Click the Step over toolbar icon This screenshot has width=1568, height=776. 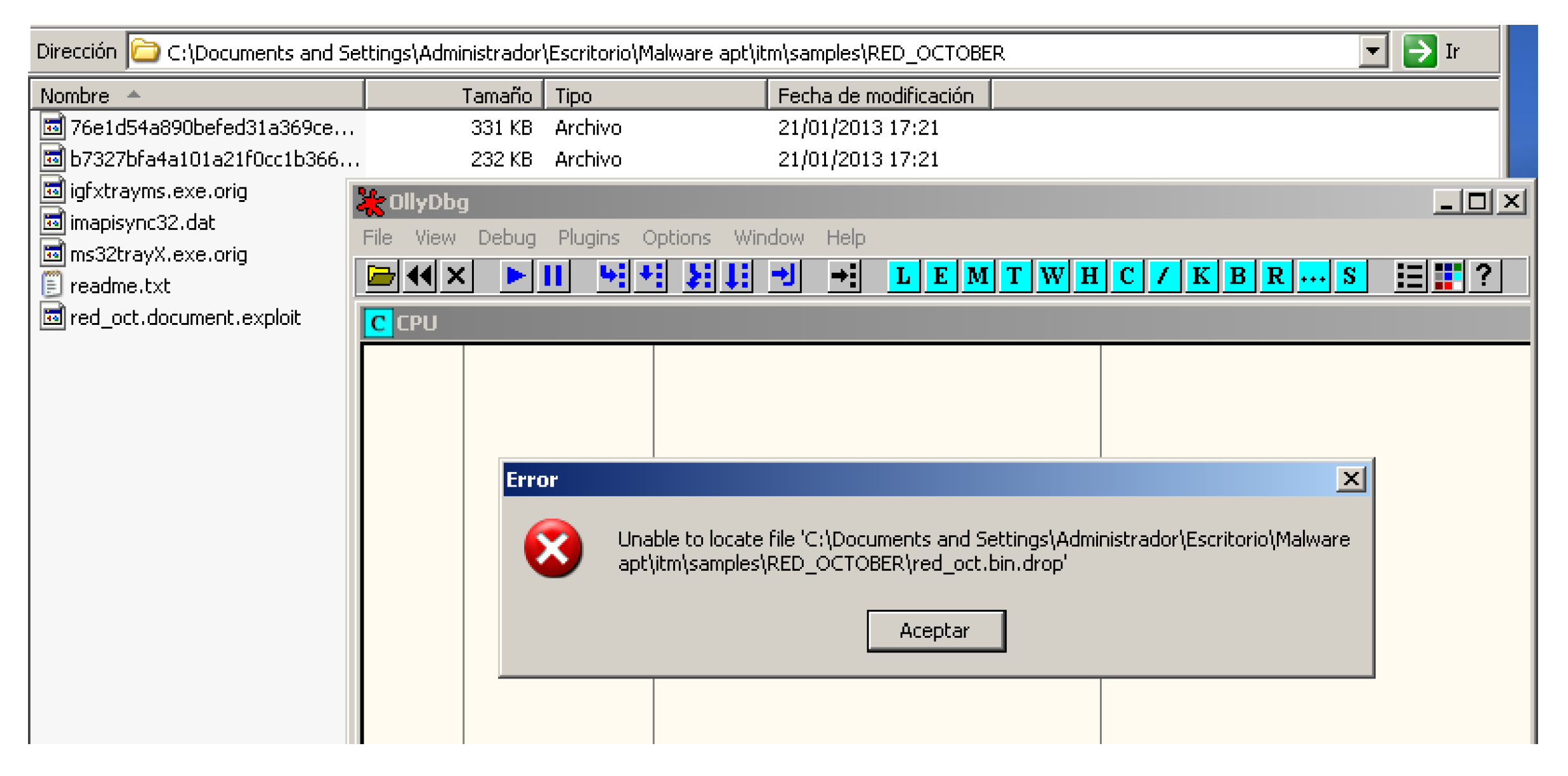[x=650, y=277]
